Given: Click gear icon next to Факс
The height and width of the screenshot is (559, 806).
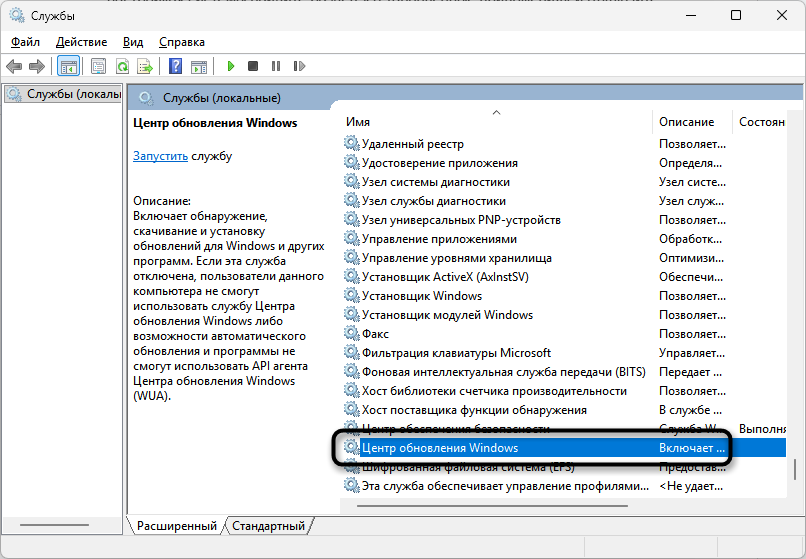Looking at the screenshot, I should pyautogui.click(x=352, y=334).
